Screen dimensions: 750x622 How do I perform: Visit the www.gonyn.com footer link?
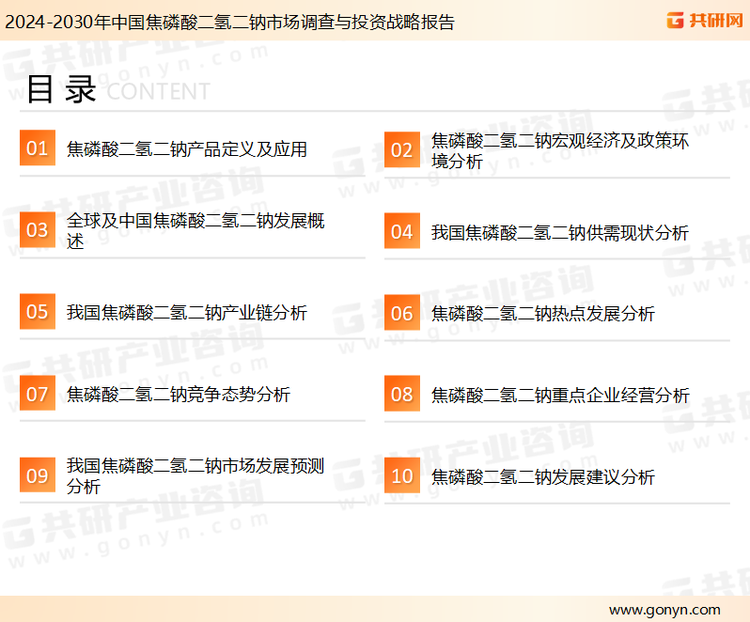point(664,610)
